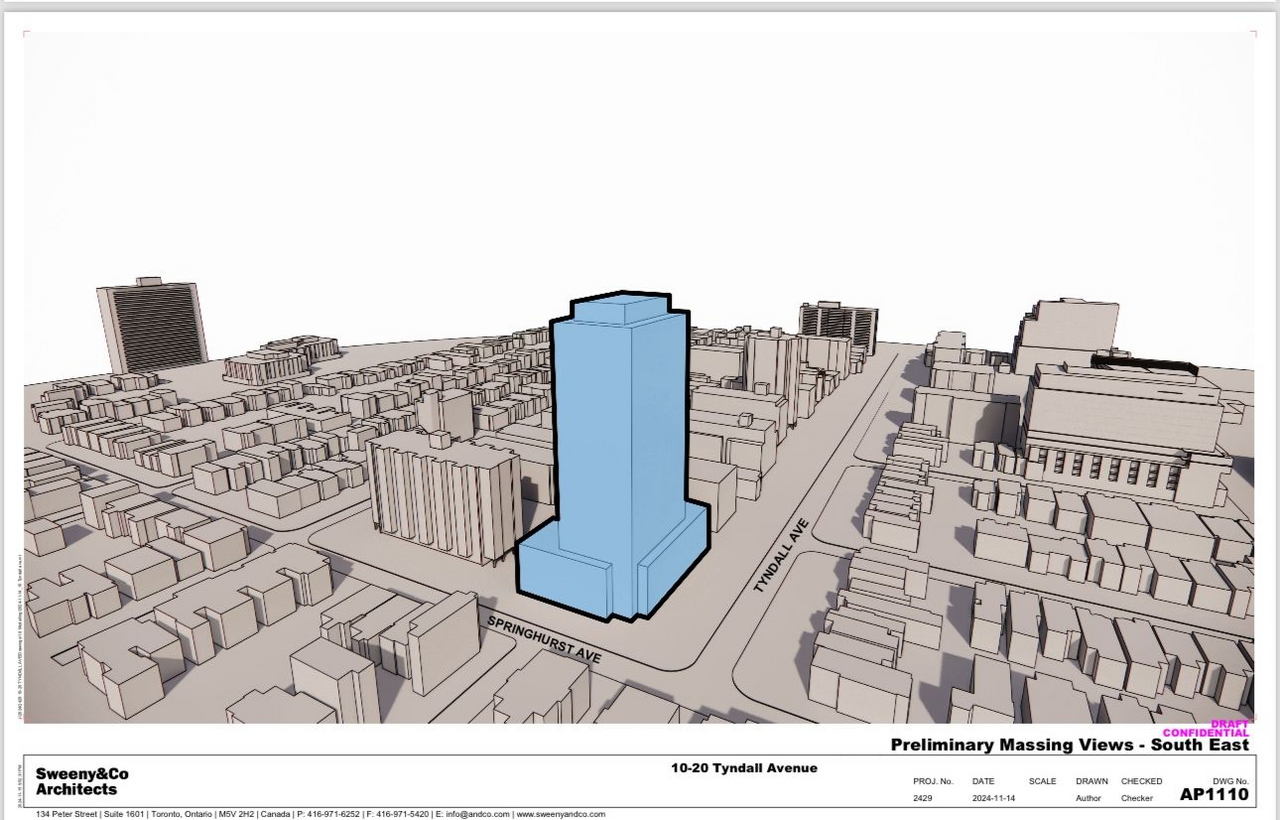Screen dimensions: 1280x820
Task: Click the pink DRAFT CONFIDENTIAL stamp
Action: pos(1205,729)
